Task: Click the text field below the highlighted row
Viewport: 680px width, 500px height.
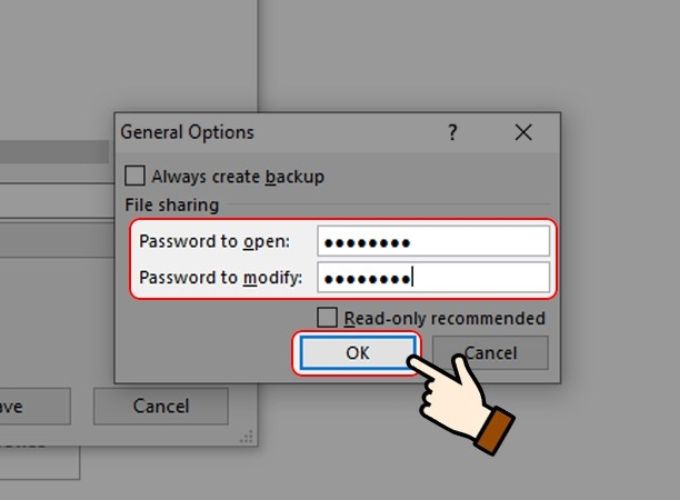Action: [57, 200]
